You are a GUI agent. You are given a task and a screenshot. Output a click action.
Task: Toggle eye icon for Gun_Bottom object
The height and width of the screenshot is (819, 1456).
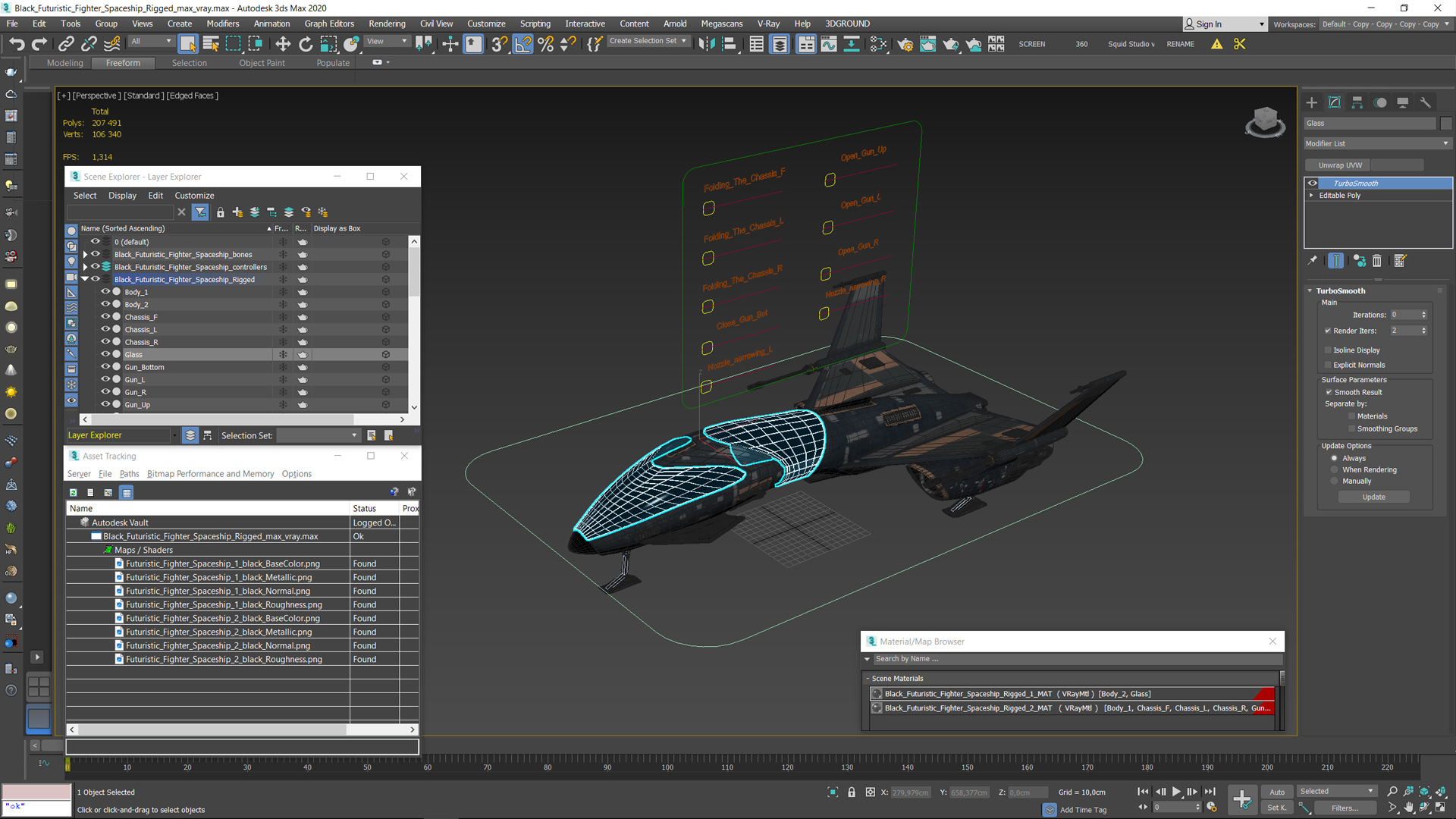[x=105, y=366]
